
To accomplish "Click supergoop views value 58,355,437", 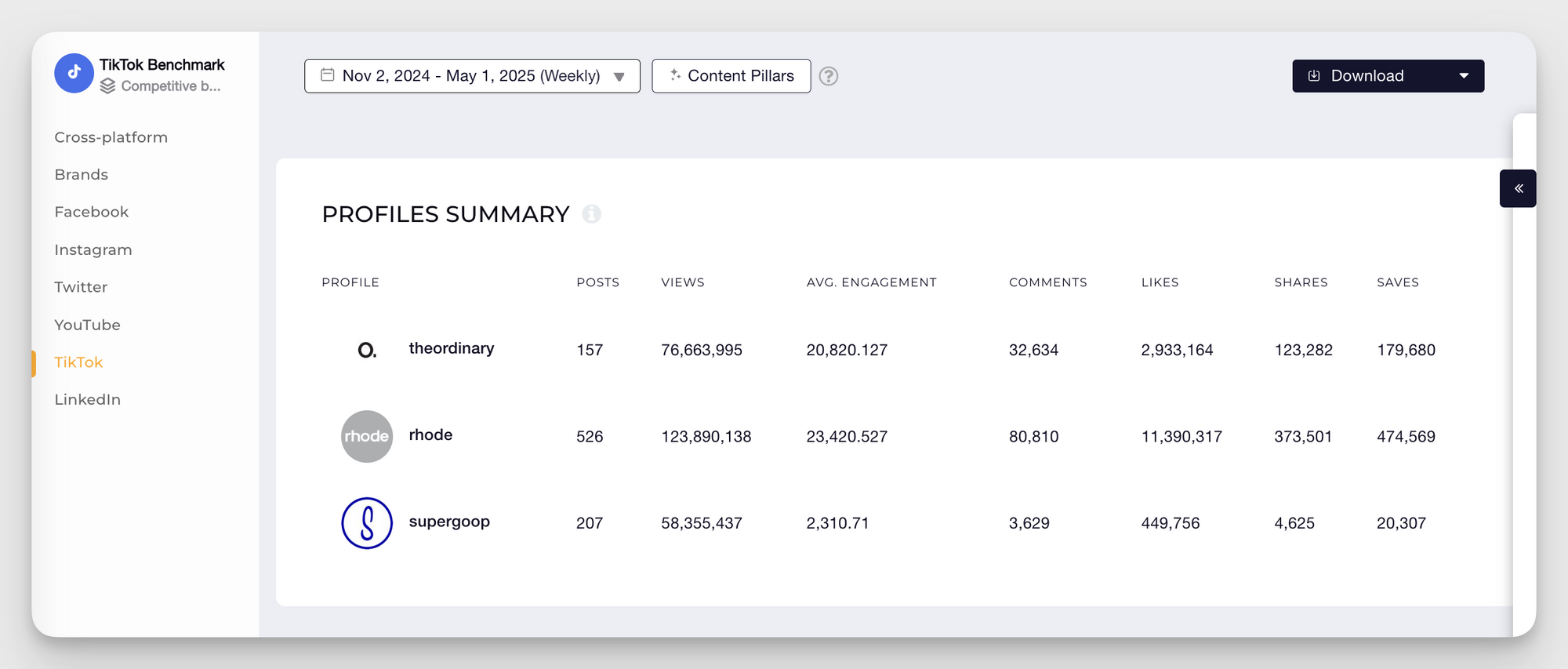I will pos(702,523).
